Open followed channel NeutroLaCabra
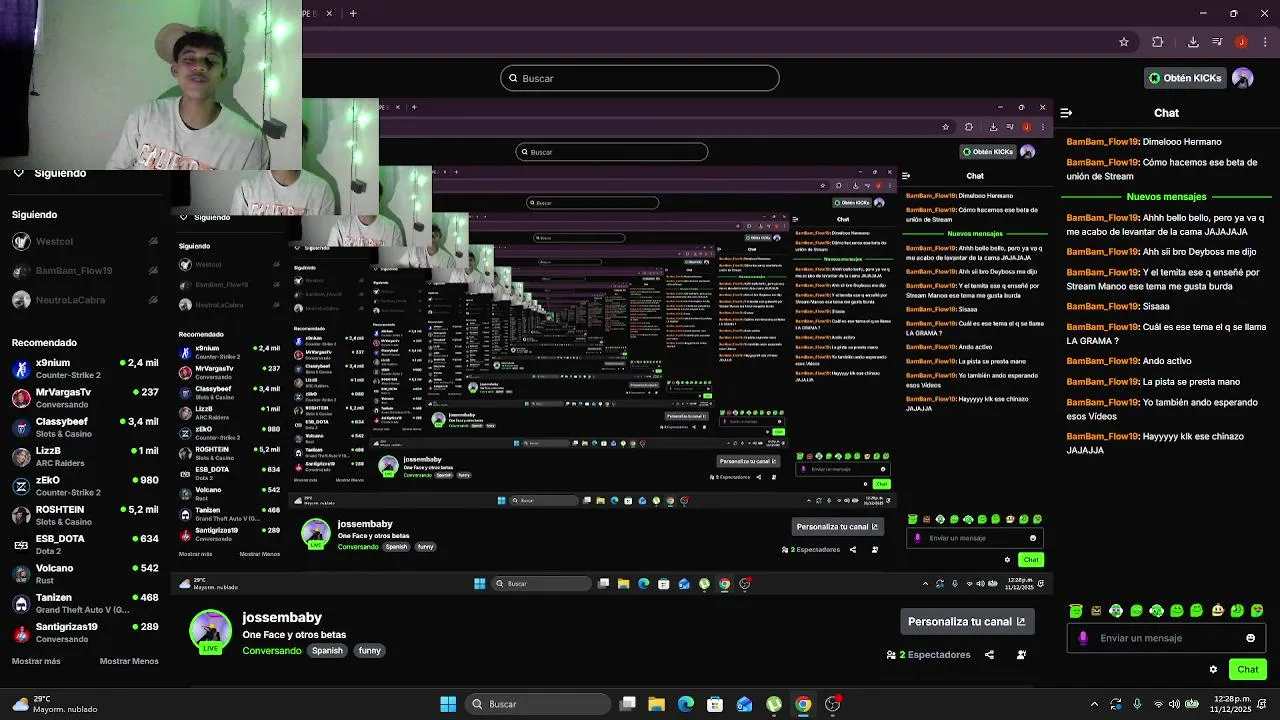This screenshot has height=720, width=1280. pos(85,300)
